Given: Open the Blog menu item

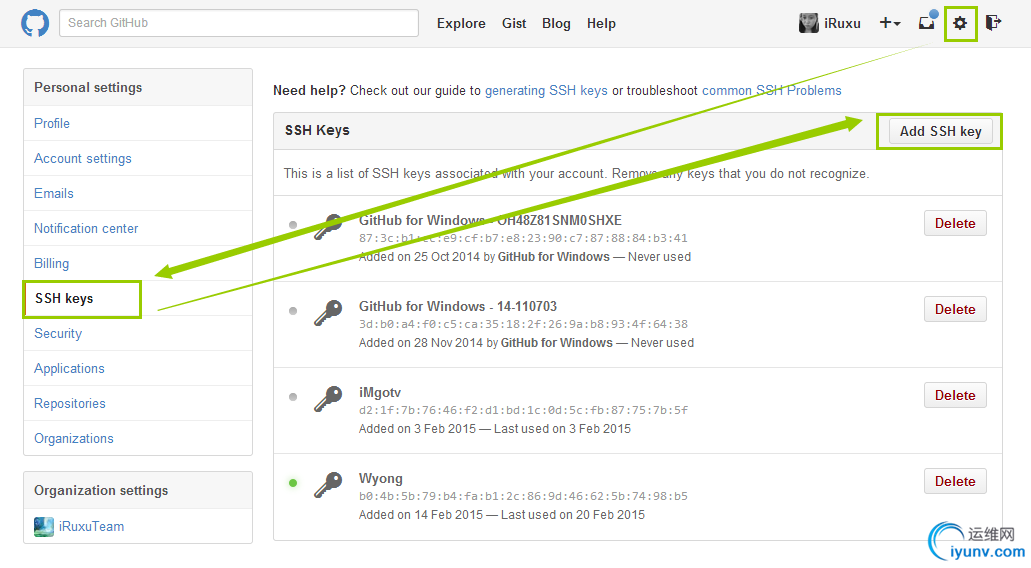Looking at the screenshot, I should coord(556,24).
